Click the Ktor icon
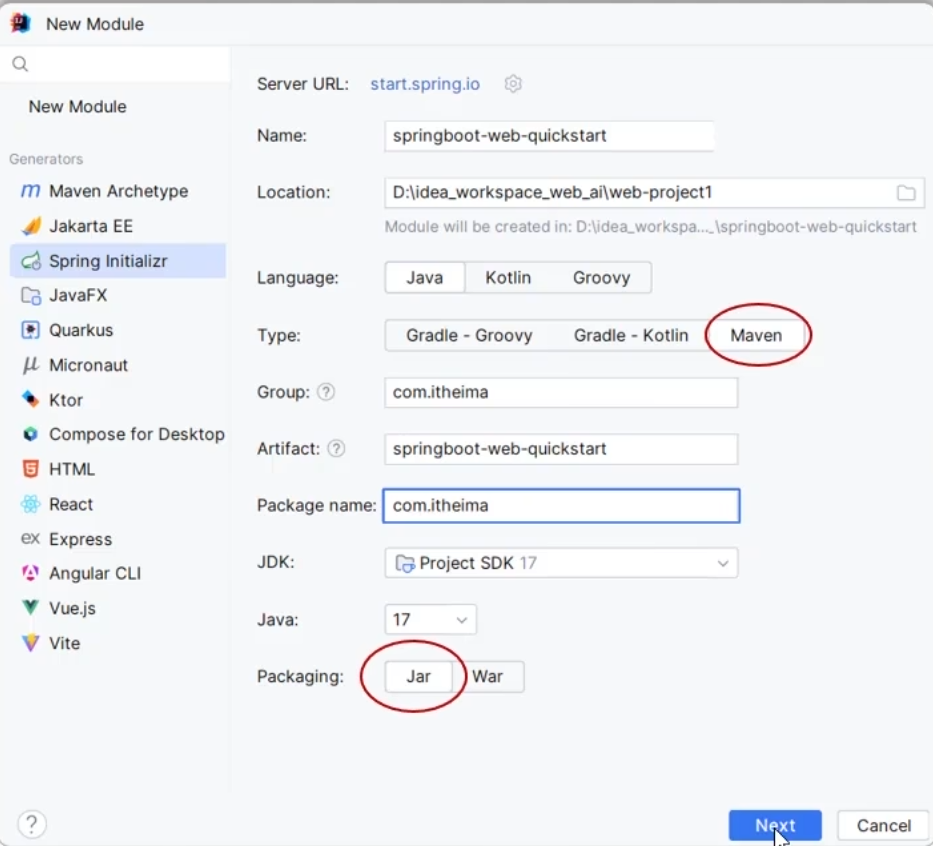933x846 pixels. click(x=30, y=399)
